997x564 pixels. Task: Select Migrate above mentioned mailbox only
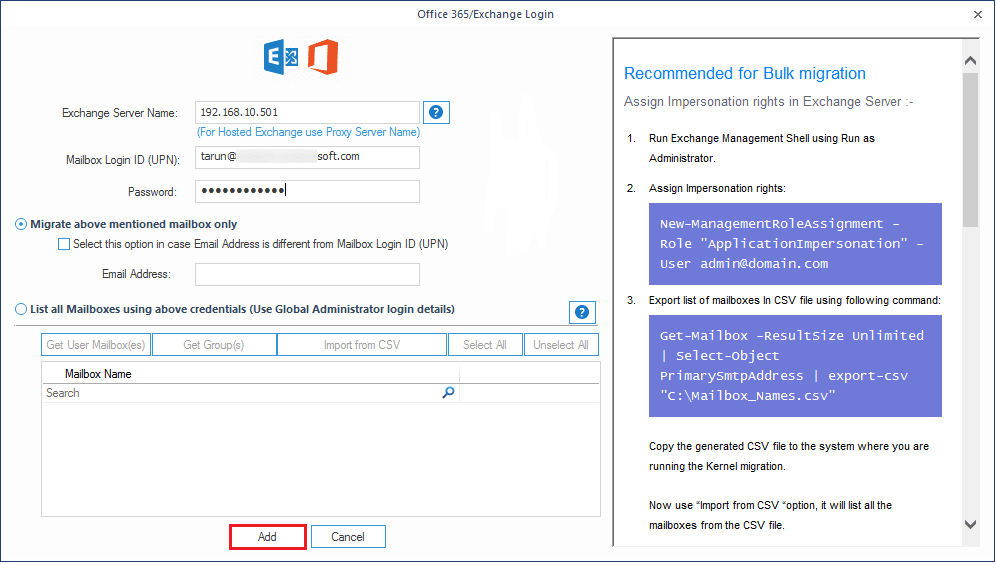[x=21, y=224]
